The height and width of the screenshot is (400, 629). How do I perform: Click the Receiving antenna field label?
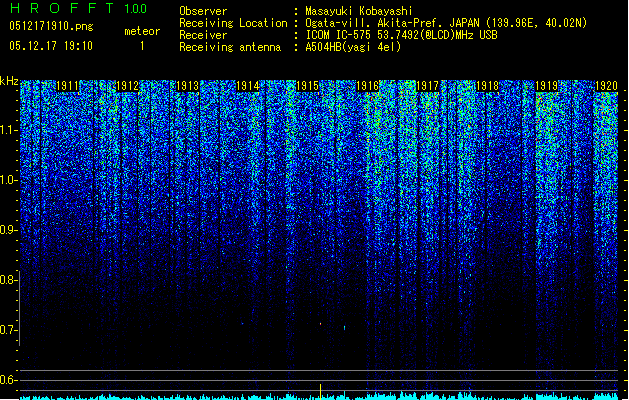coord(230,47)
